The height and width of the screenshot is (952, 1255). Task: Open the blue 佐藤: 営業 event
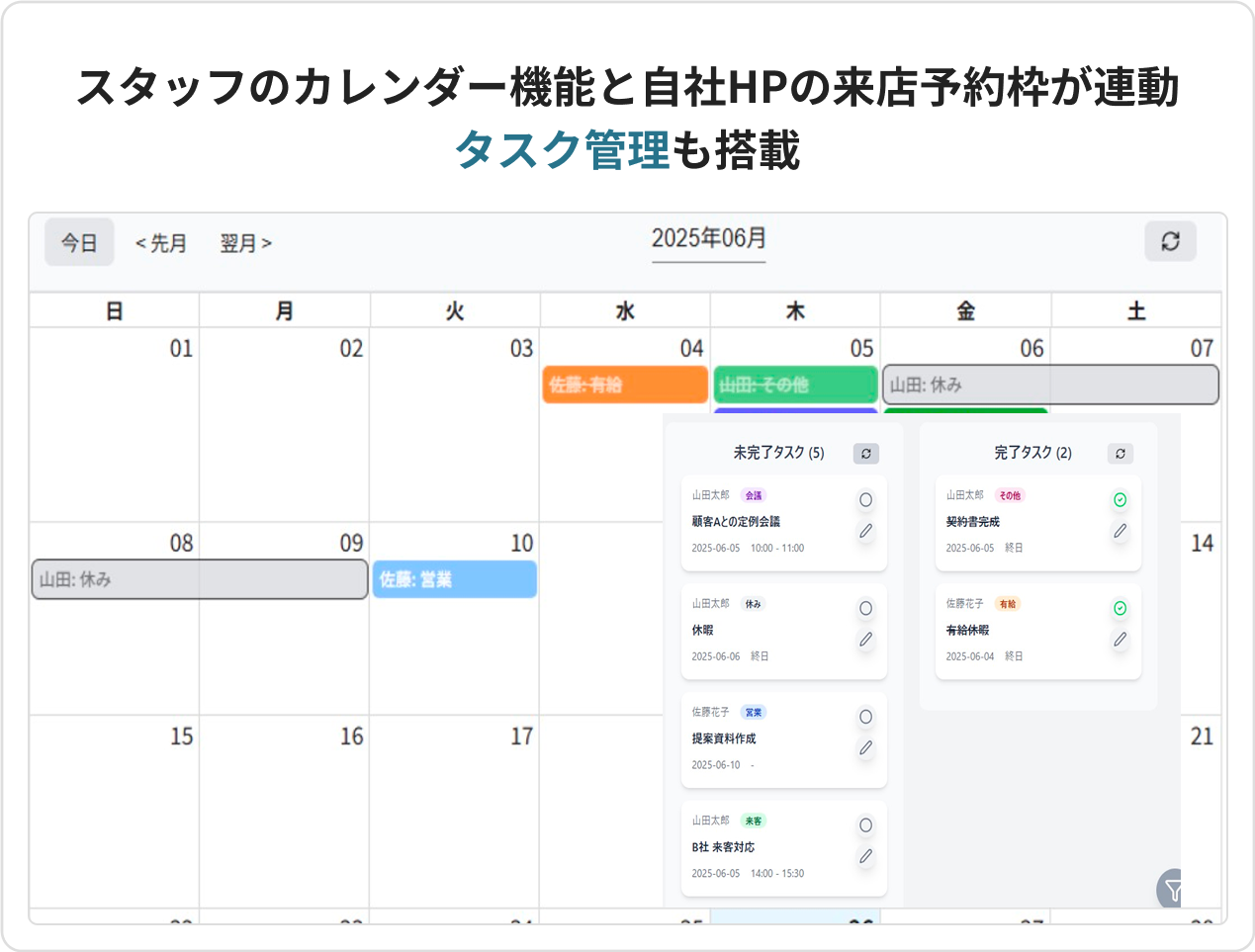tap(454, 579)
